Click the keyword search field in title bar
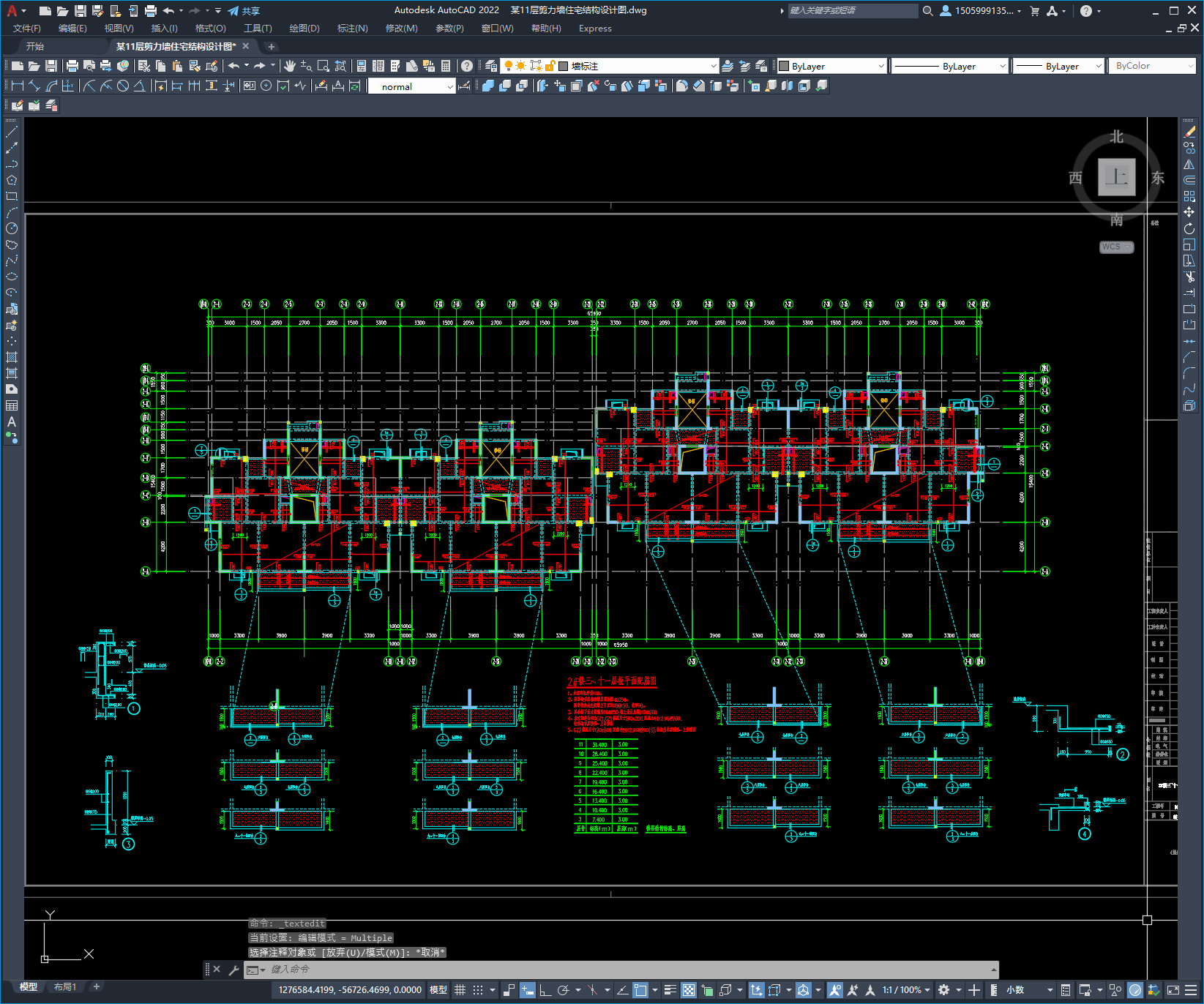This screenshot has width=1204, height=1004. click(x=853, y=11)
